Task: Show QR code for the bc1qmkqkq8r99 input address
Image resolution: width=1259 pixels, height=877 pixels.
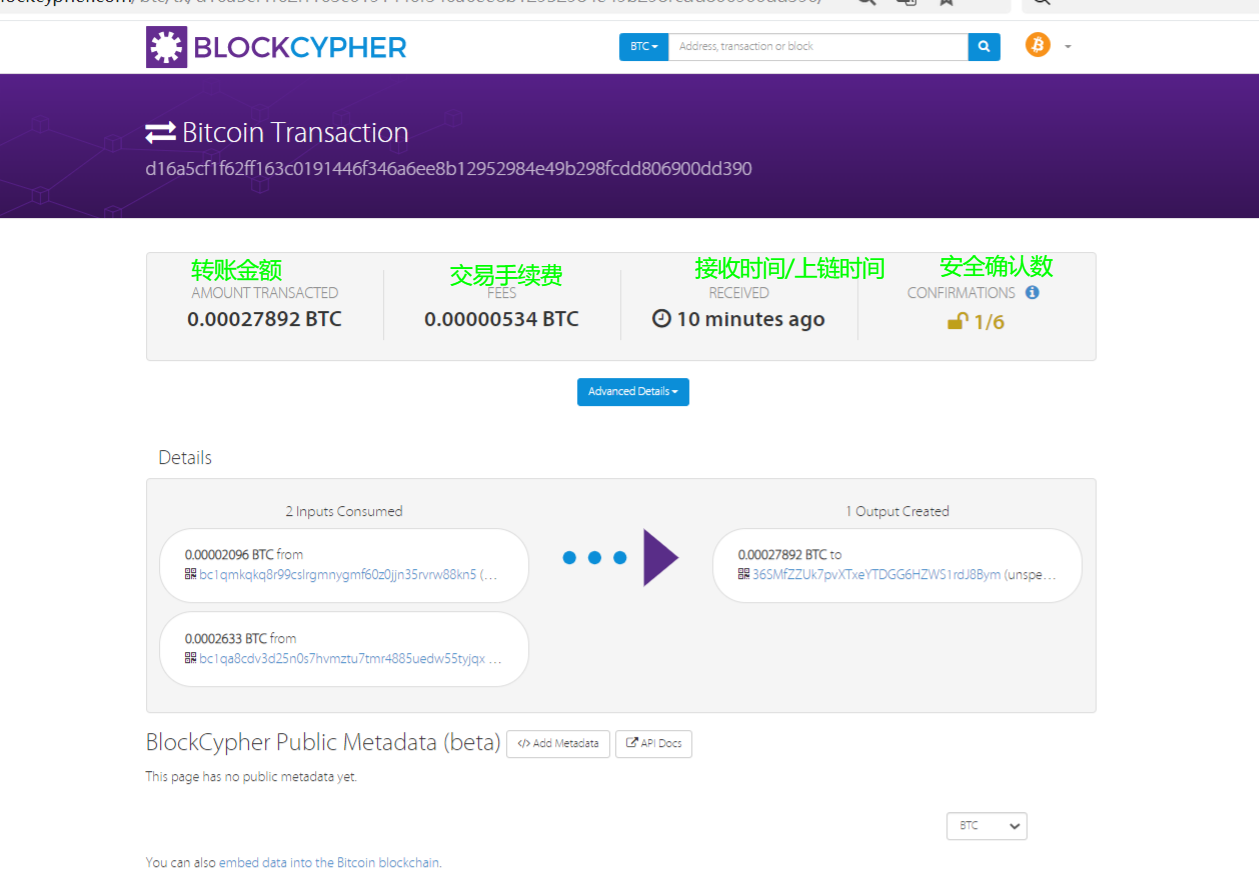Action: (190, 574)
